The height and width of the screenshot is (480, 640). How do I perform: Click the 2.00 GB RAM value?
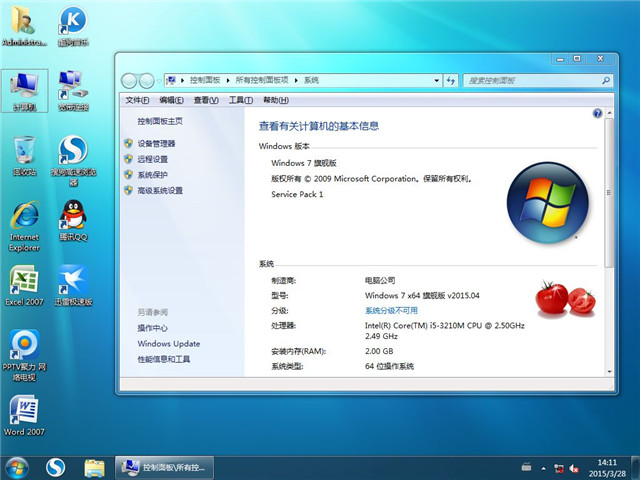point(379,351)
